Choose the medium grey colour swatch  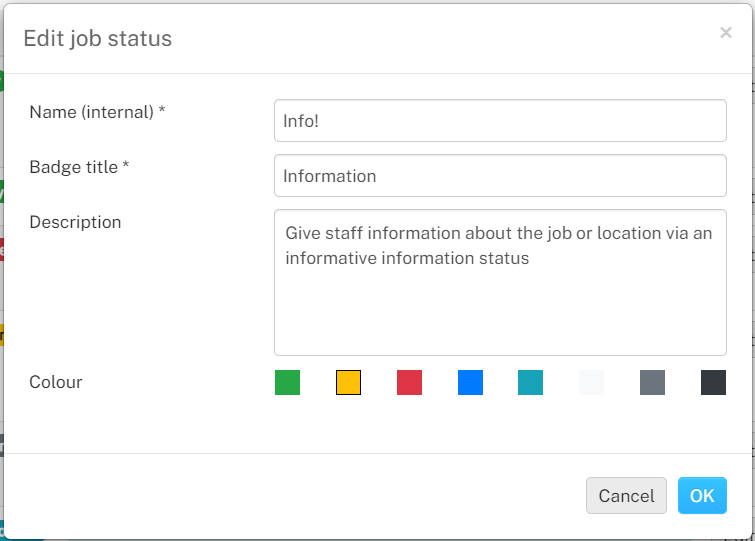coord(652,382)
